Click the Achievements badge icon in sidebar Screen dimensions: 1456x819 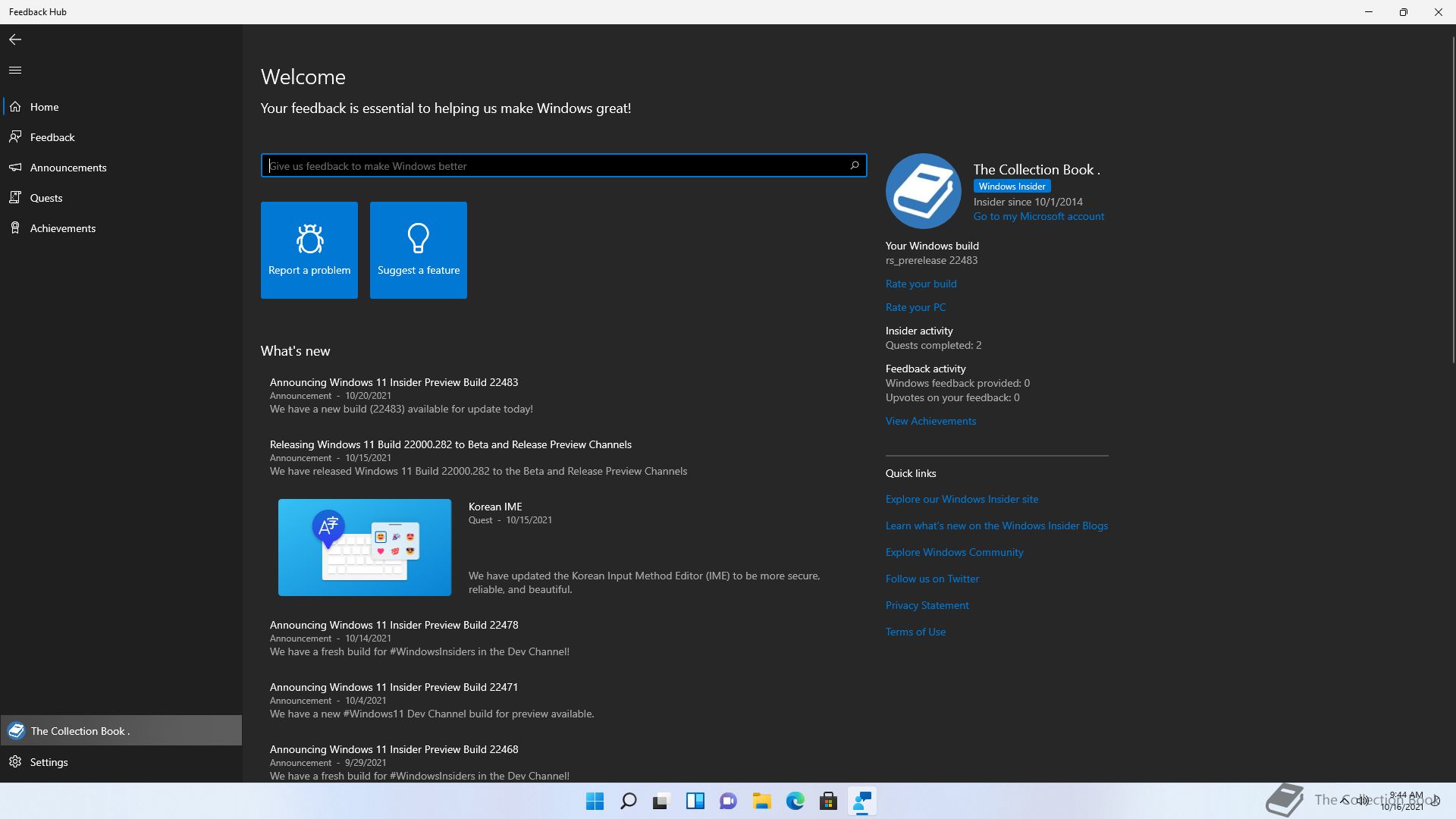click(x=15, y=228)
